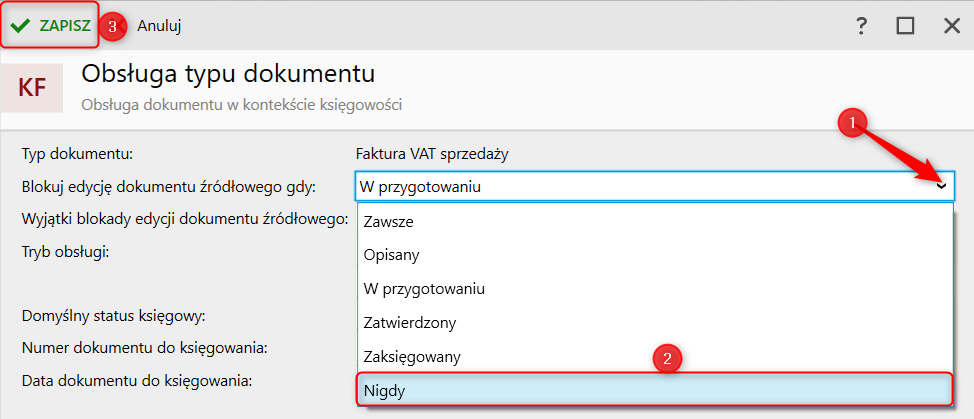Click the 'Domyślny status księgowy' label
The width and height of the screenshot is (974, 419).
(113, 316)
